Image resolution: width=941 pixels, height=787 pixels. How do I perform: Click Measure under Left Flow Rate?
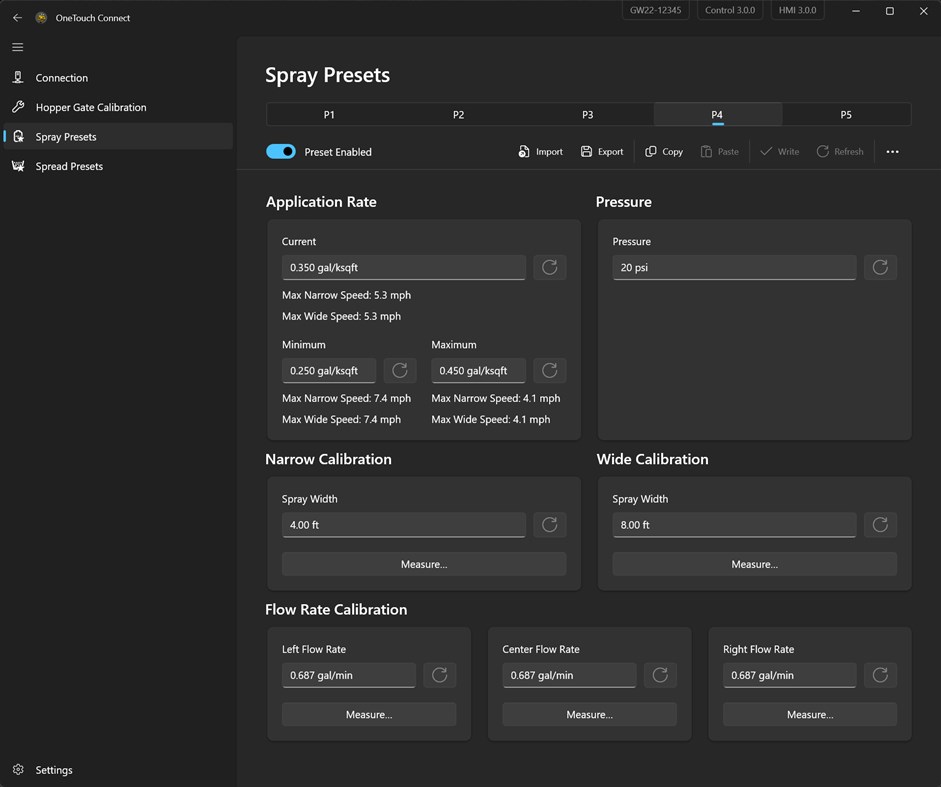click(x=369, y=714)
